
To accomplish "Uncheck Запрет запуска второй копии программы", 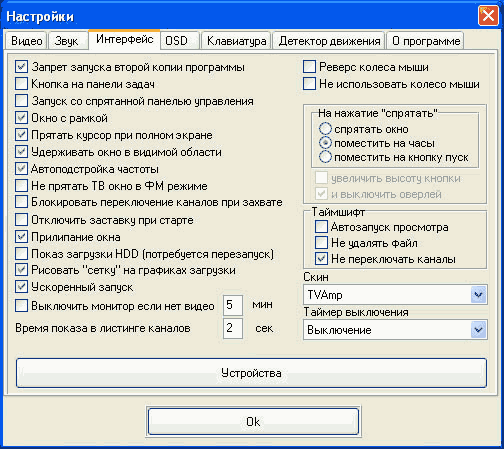I will pos(21,67).
